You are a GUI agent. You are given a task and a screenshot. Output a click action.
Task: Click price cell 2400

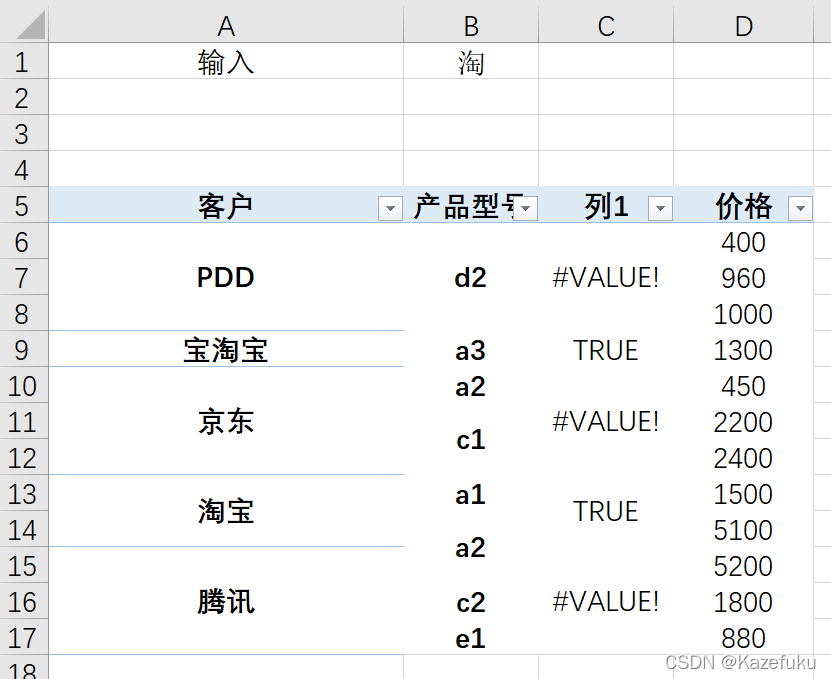coord(744,457)
